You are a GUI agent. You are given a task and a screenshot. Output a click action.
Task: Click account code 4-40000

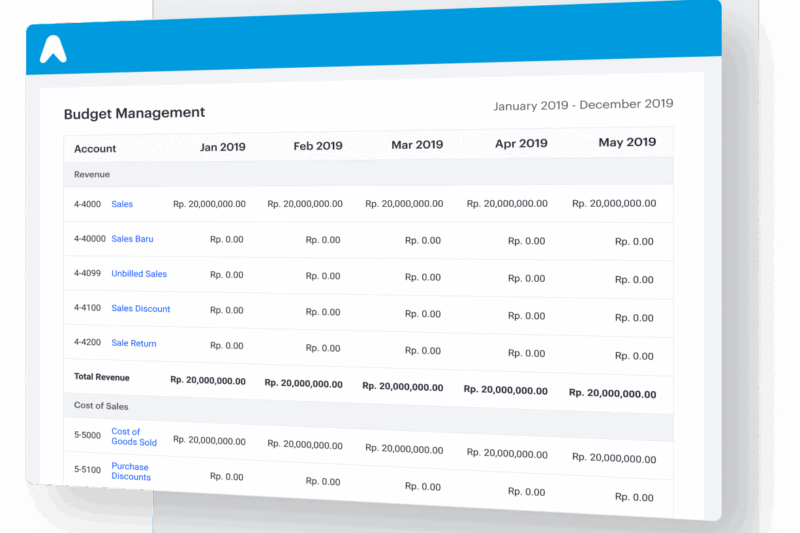pos(90,239)
